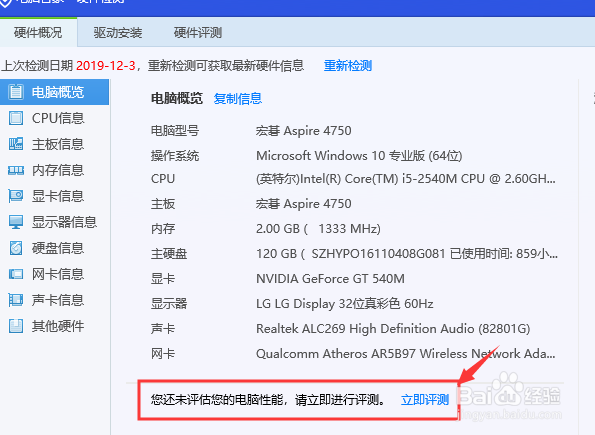Click the 主板 value 宏碁 Aspire 4750

[x=304, y=204]
